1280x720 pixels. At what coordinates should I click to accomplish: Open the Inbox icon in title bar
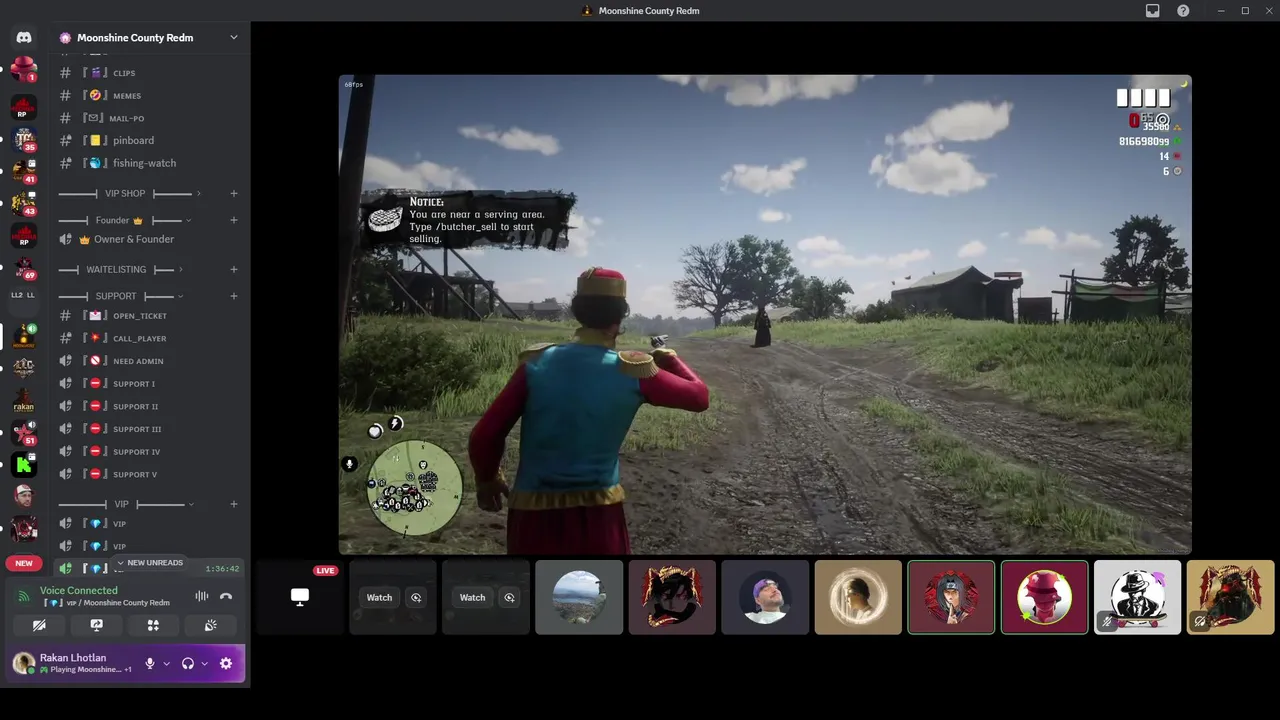(x=1152, y=11)
